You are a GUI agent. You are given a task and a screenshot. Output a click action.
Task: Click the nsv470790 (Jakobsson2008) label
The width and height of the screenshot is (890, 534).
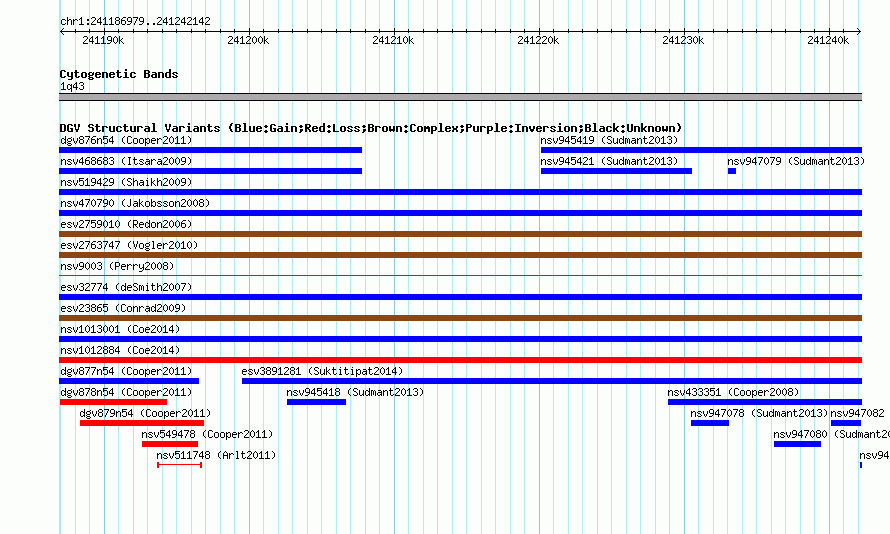pyautogui.click(x=135, y=203)
